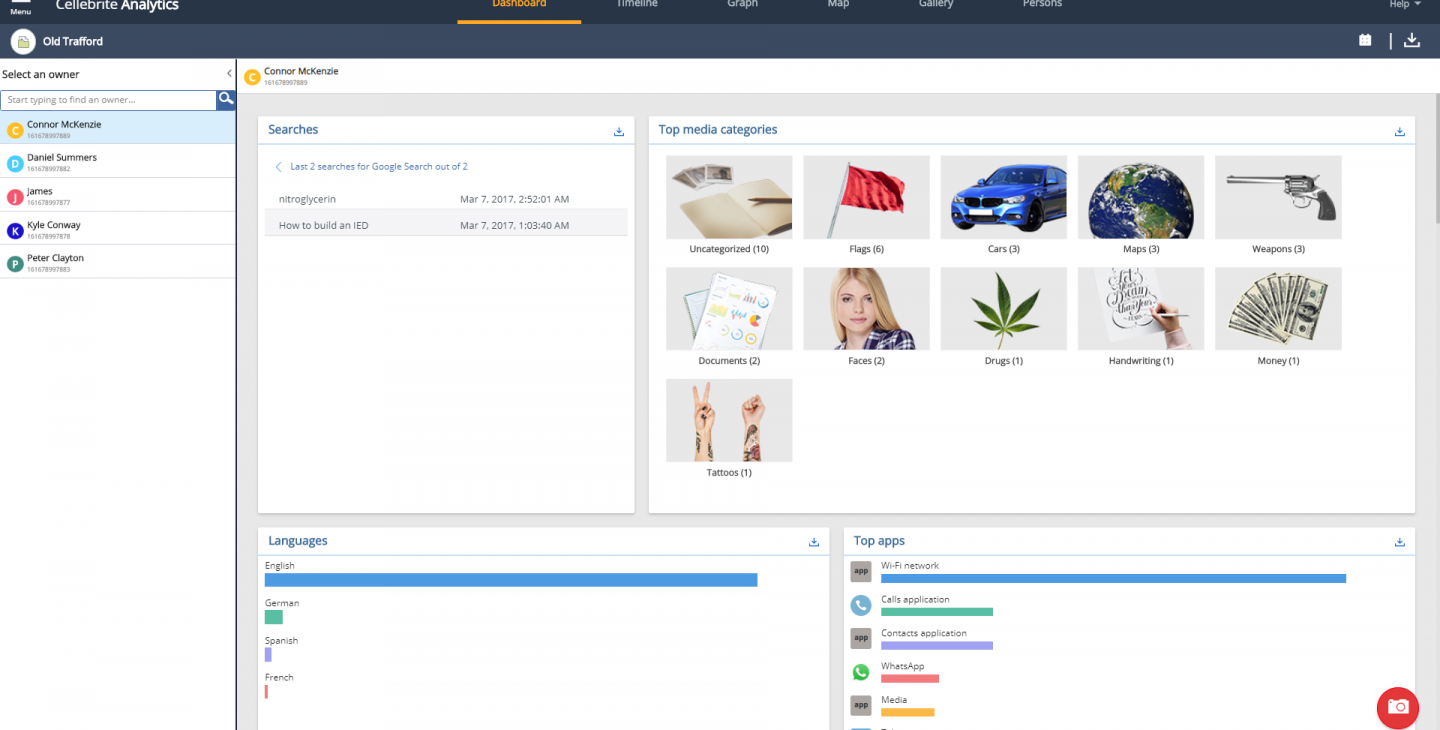Click the Wi-Fi network app icon
The image size is (1440, 730).
click(x=860, y=571)
